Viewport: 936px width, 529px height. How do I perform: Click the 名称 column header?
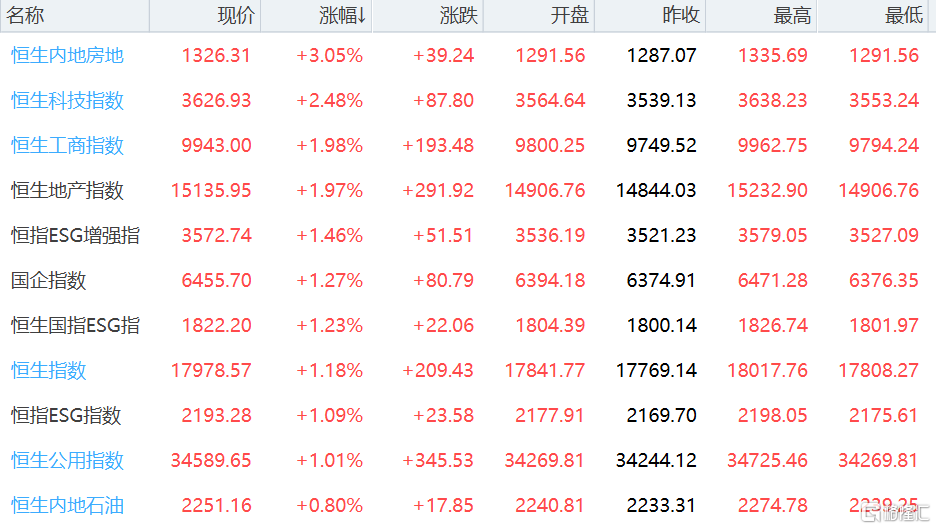[26, 16]
